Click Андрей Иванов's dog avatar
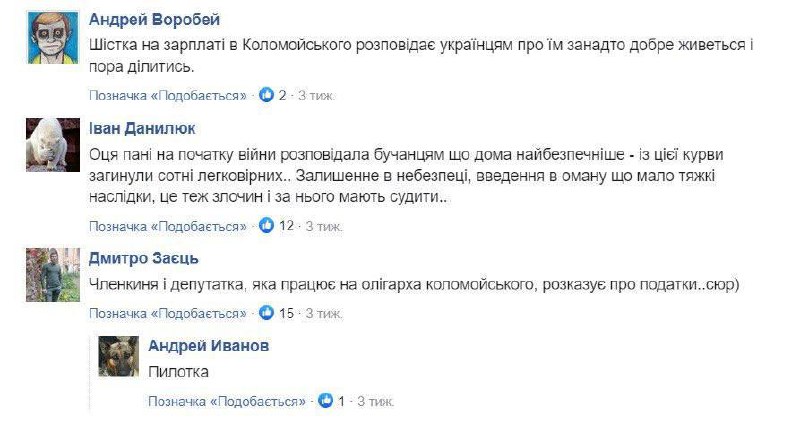 117,357
